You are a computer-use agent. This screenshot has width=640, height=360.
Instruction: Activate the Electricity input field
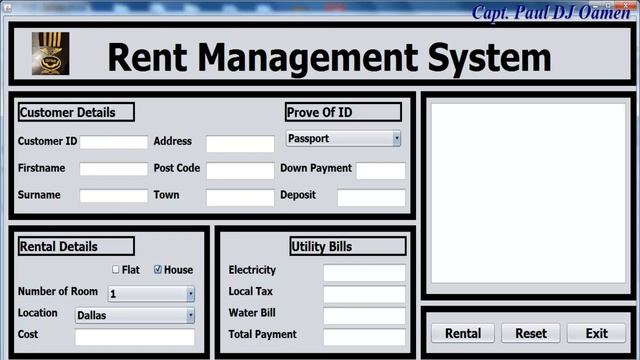click(x=364, y=273)
